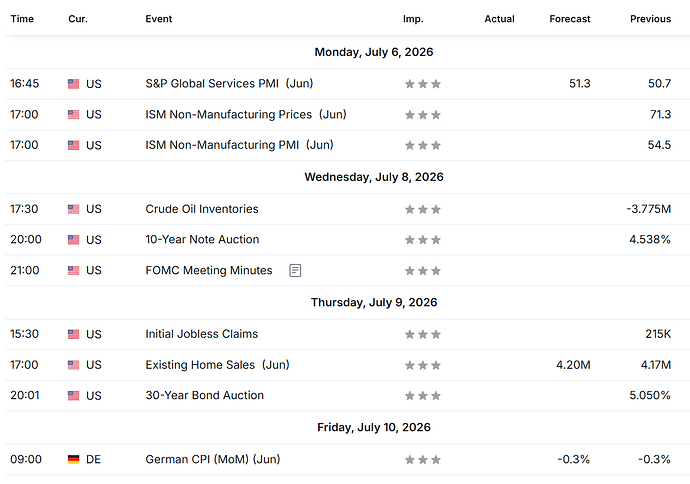Click the Time column header

(x=22, y=19)
